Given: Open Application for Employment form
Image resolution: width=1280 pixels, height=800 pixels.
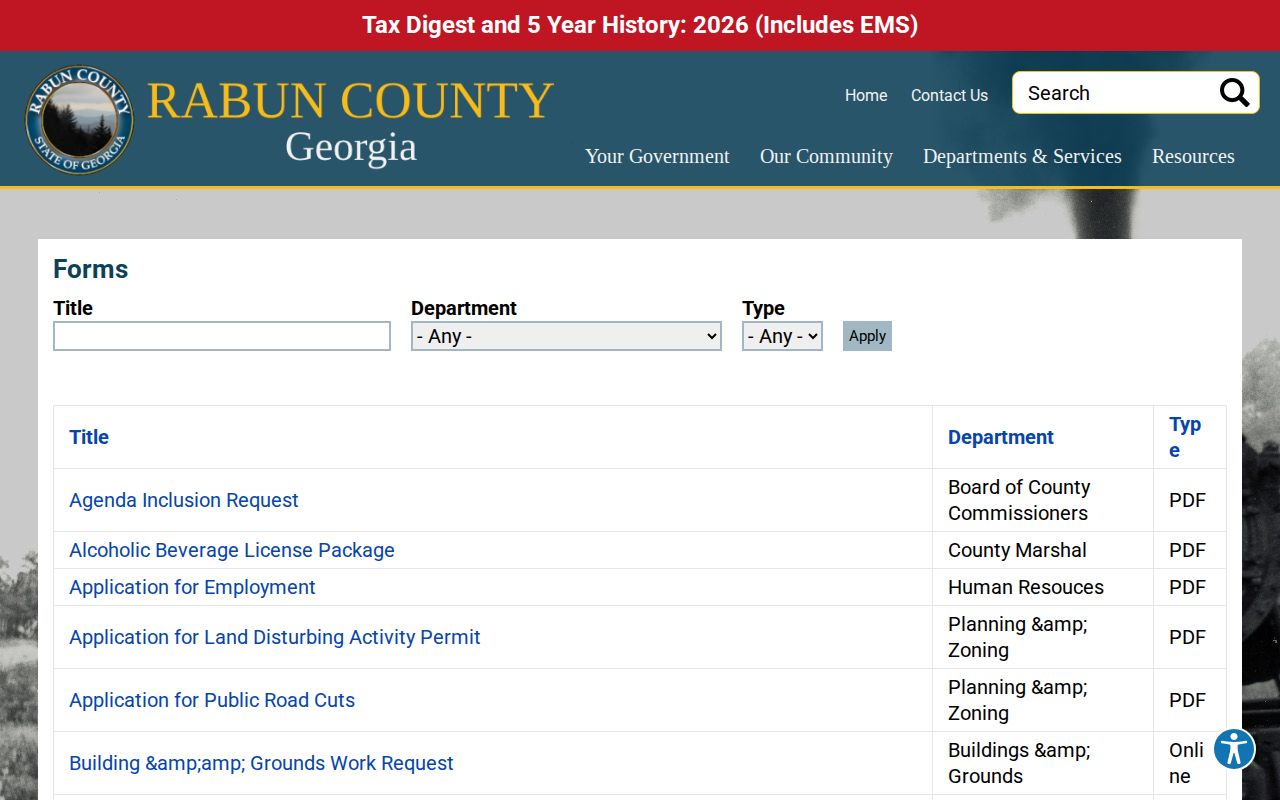Looking at the screenshot, I should coord(192,587).
